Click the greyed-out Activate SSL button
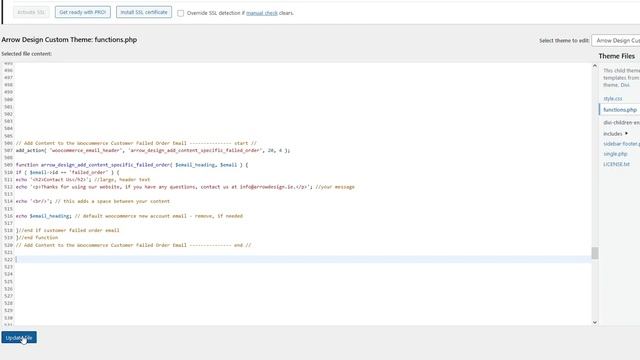This screenshot has height=360, width=640. tap(31, 12)
